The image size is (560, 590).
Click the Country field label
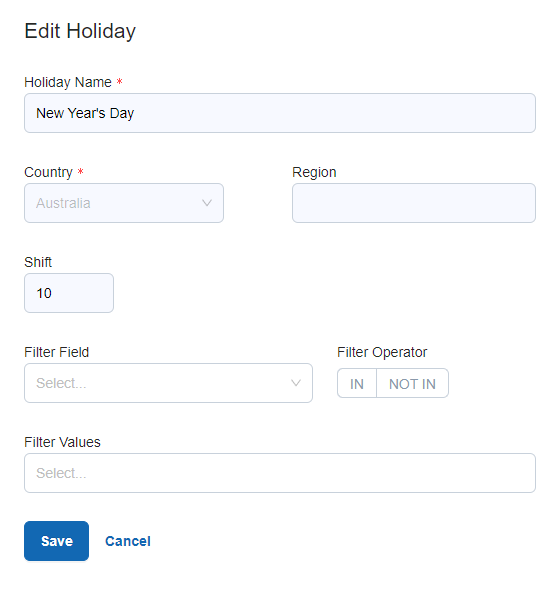pos(48,172)
